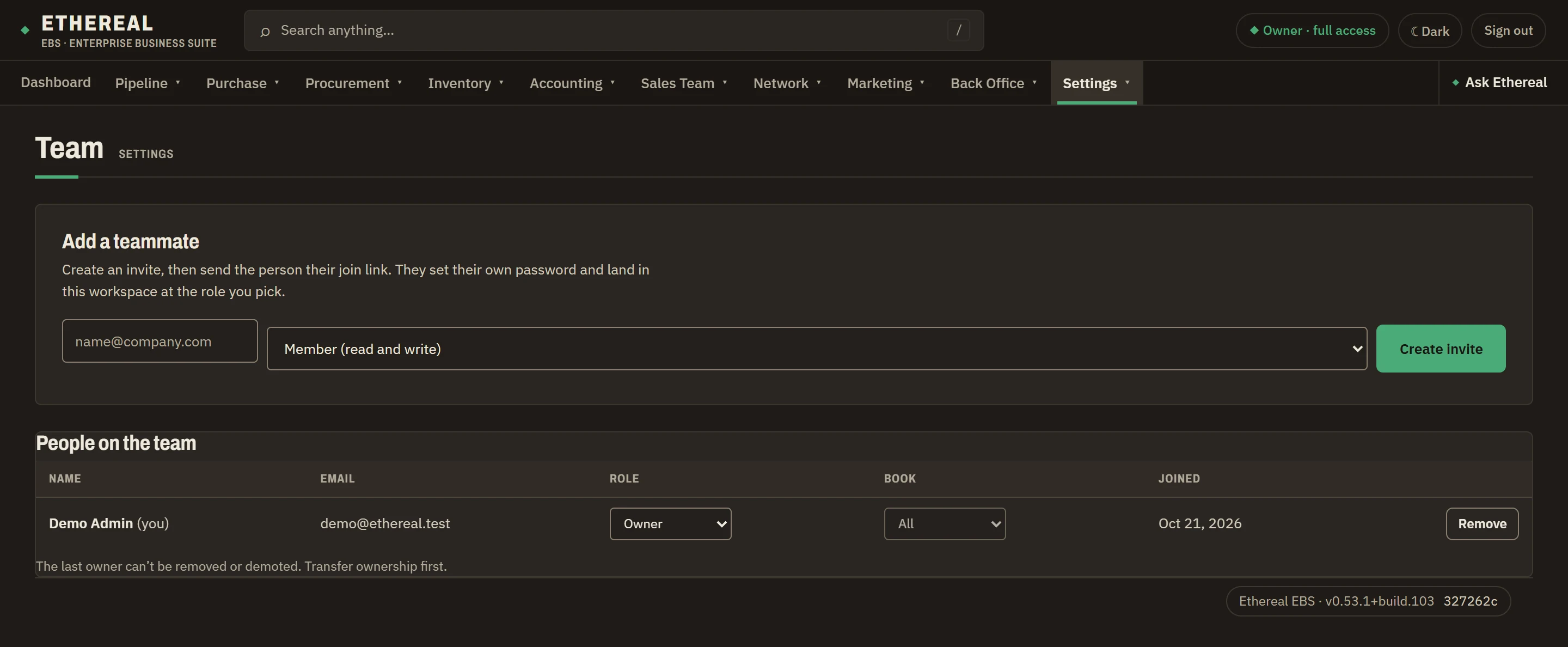The image size is (1568, 647).
Task: Open the Purchase menu
Action: pos(242,83)
